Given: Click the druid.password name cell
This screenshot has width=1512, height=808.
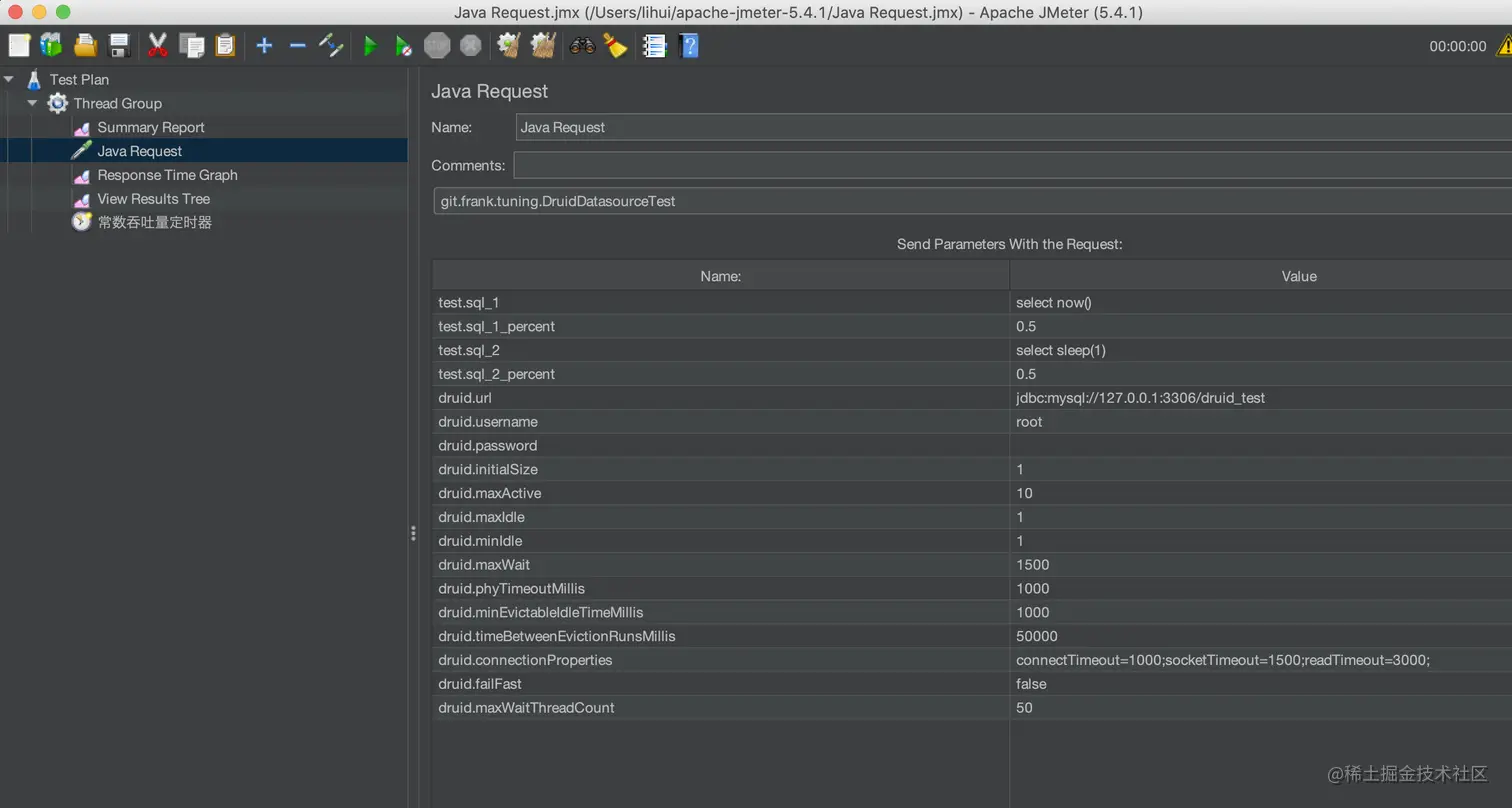Looking at the screenshot, I should (720, 446).
